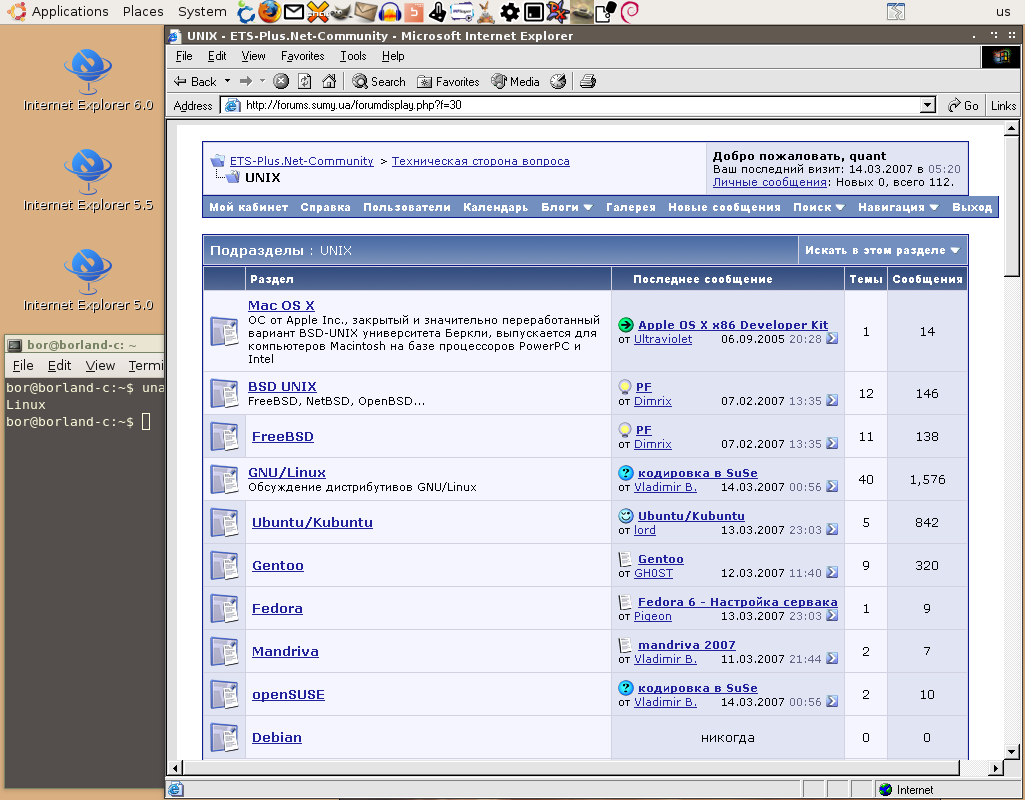The image size is (1025, 800).
Task: Open Search pane from the toolbar
Action: tap(378, 82)
